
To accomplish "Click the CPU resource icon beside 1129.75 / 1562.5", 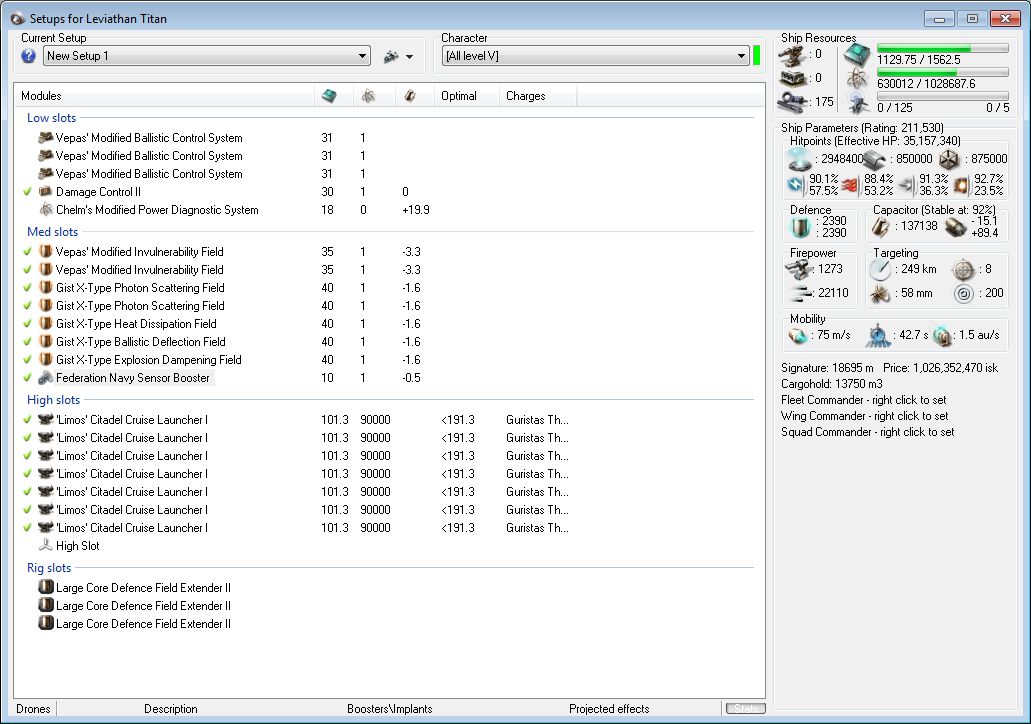I will [x=857, y=56].
